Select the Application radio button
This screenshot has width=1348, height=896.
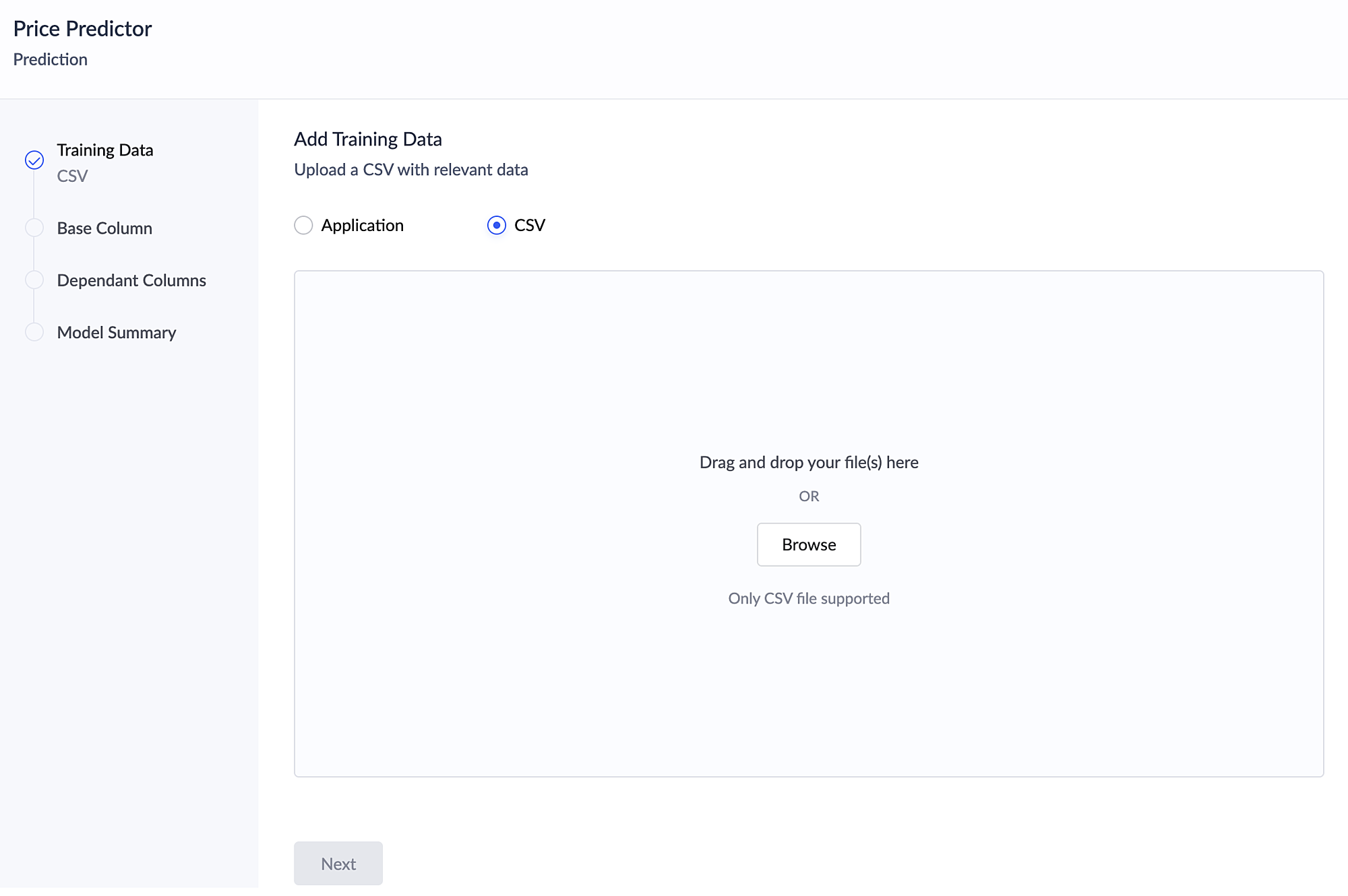(x=303, y=225)
